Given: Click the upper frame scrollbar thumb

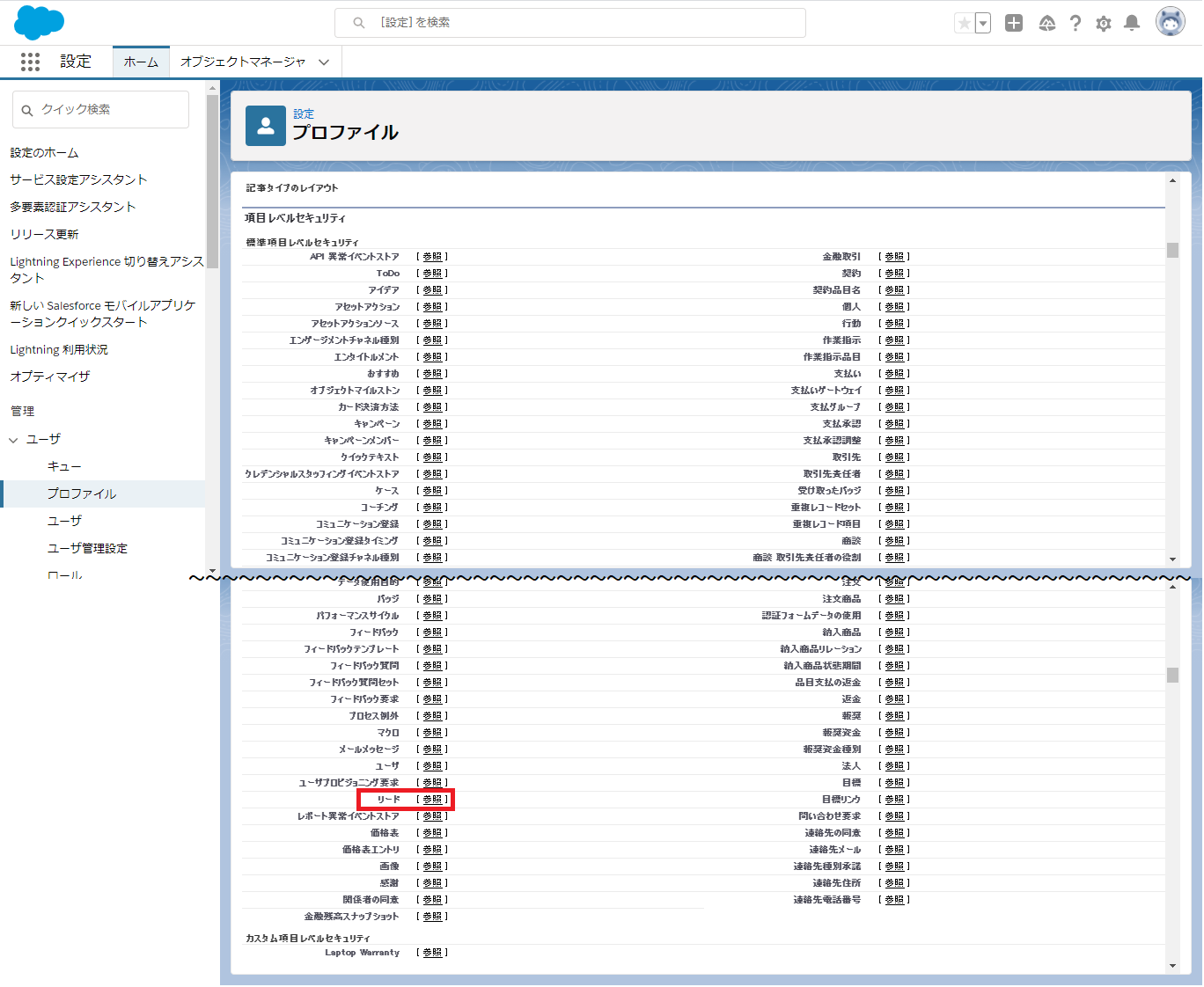Looking at the screenshot, I should [x=1172, y=250].
